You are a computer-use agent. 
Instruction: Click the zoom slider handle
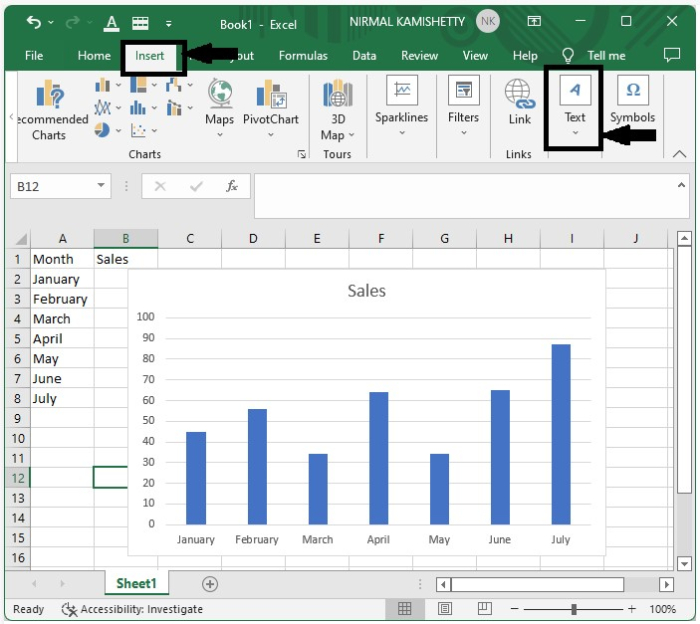click(574, 609)
